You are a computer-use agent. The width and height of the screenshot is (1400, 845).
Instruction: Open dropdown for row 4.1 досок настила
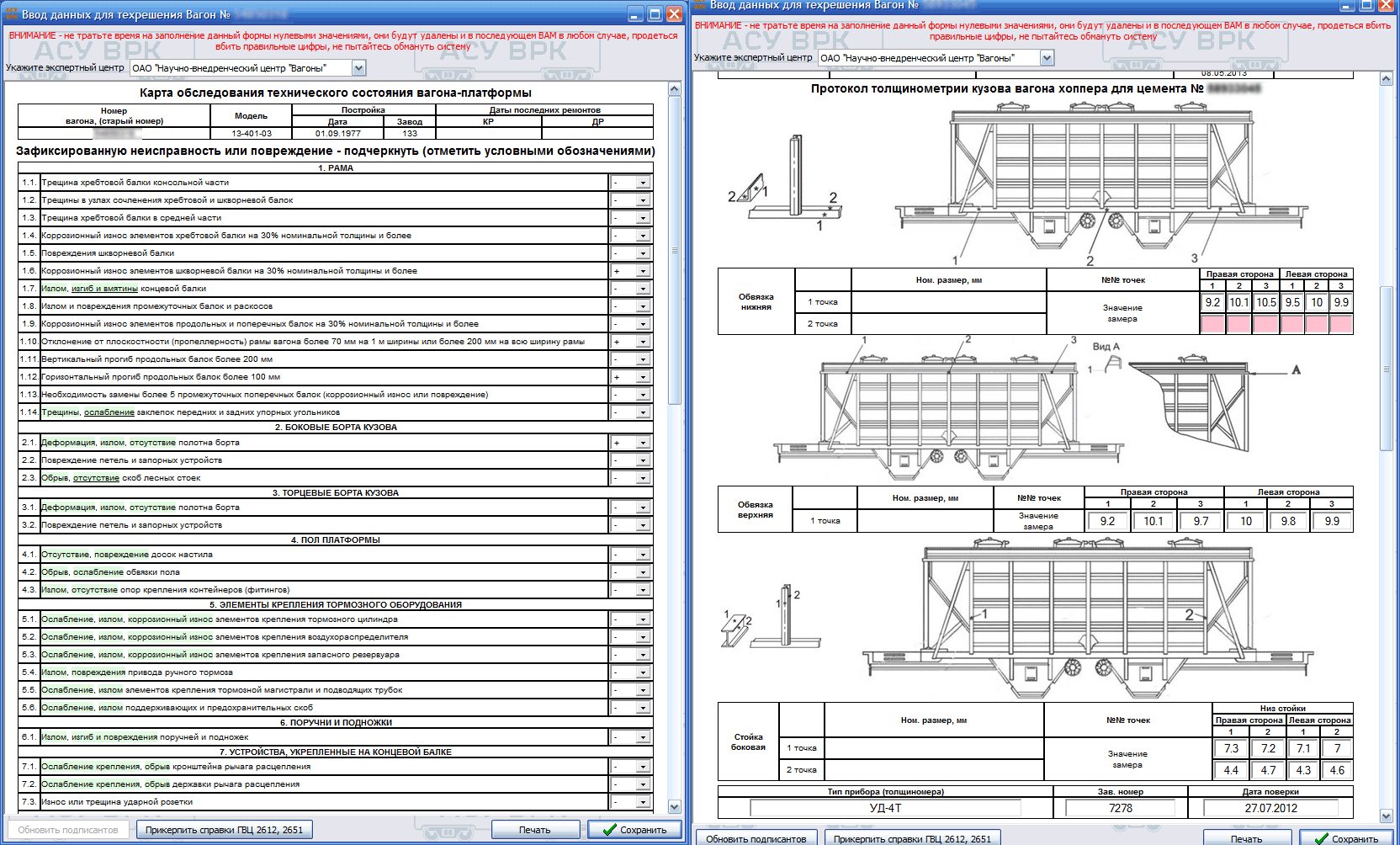(x=643, y=555)
